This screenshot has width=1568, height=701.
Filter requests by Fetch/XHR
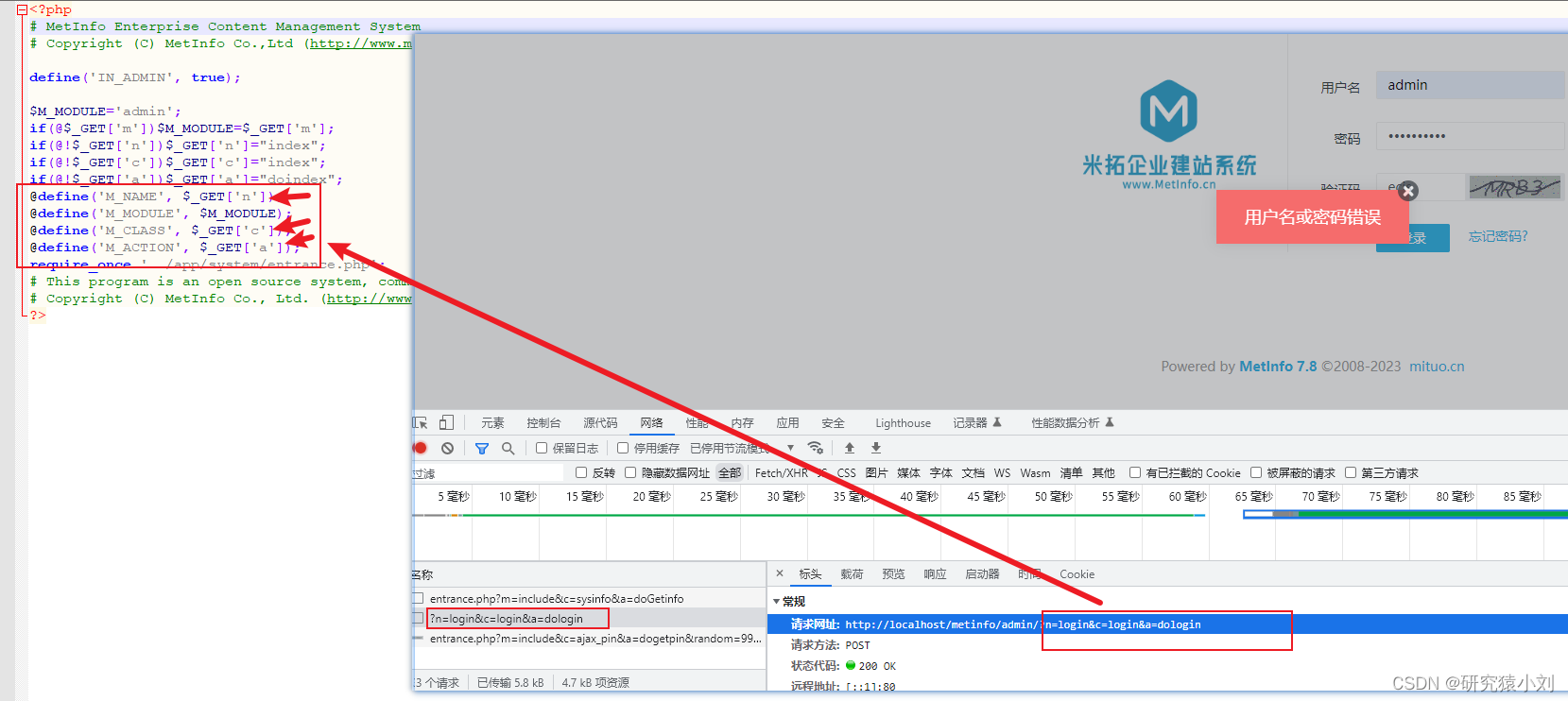pos(782,473)
